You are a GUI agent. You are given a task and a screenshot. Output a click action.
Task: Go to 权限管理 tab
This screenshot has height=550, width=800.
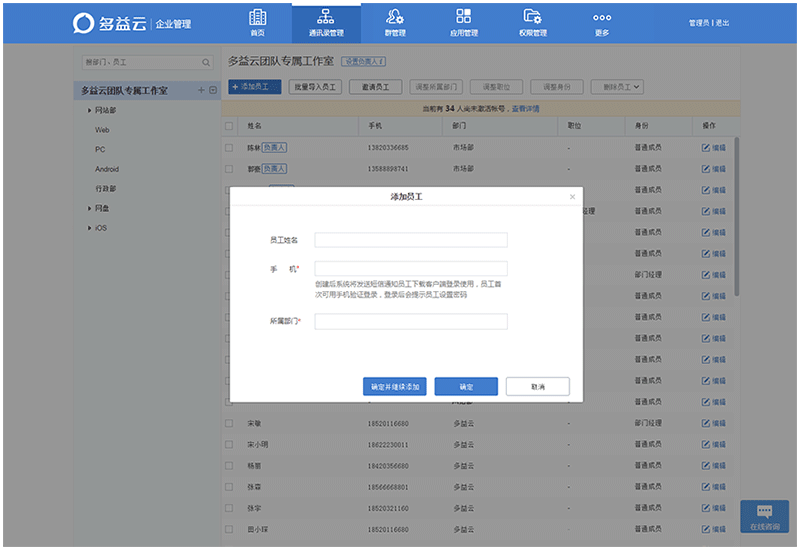(533, 22)
